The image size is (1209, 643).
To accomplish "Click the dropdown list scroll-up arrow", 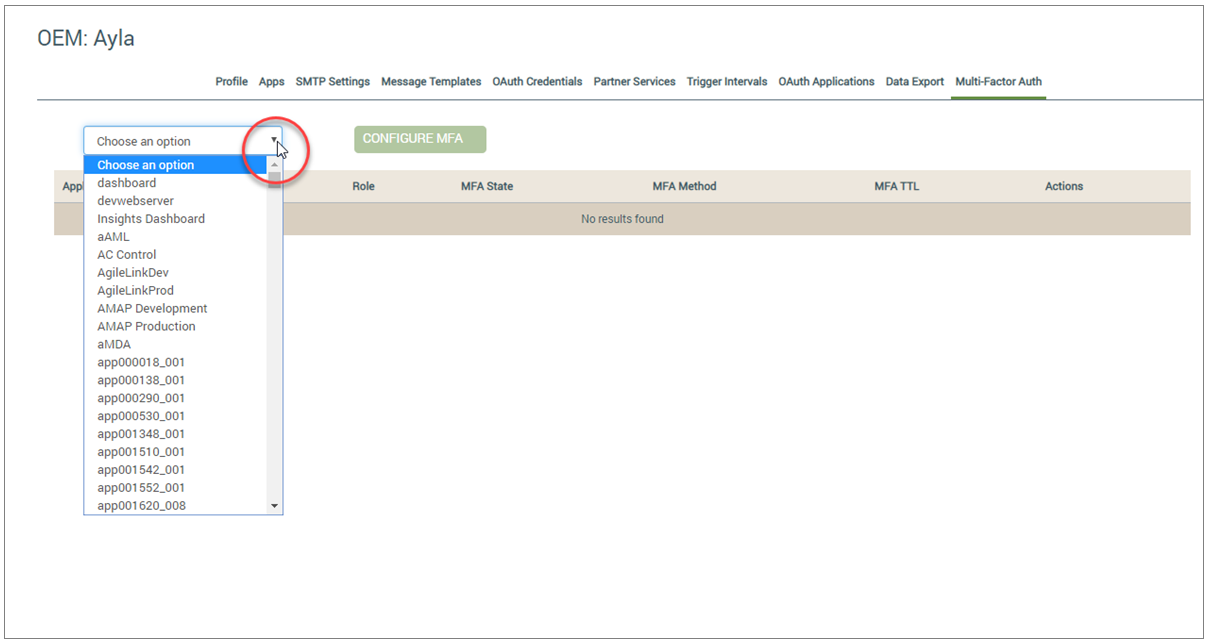I will coord(275,164).
